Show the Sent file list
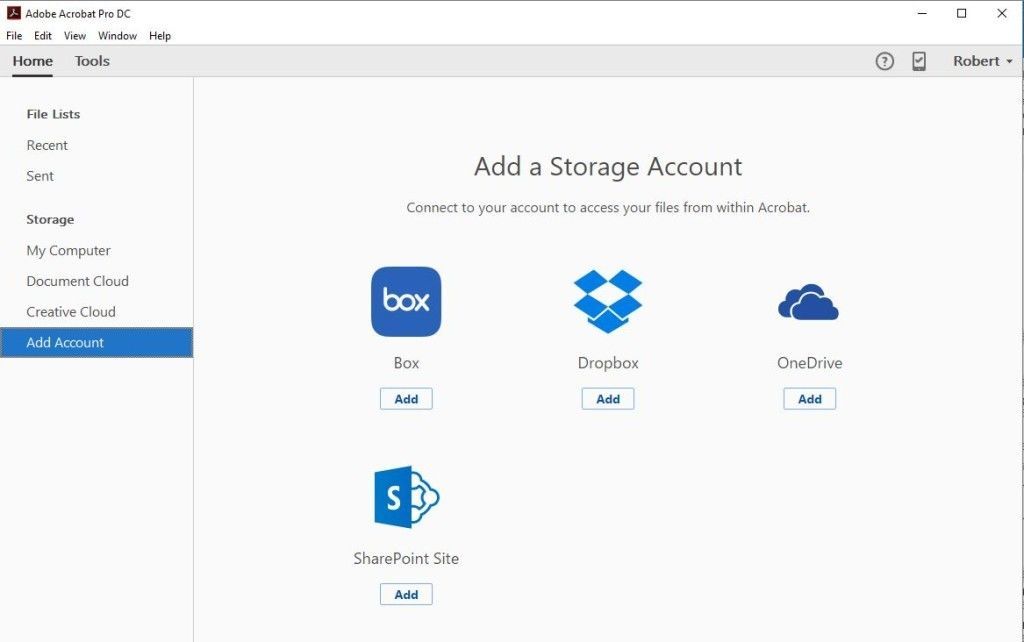The width and height of the screenshot is (1024, 642). click(97, 176)
